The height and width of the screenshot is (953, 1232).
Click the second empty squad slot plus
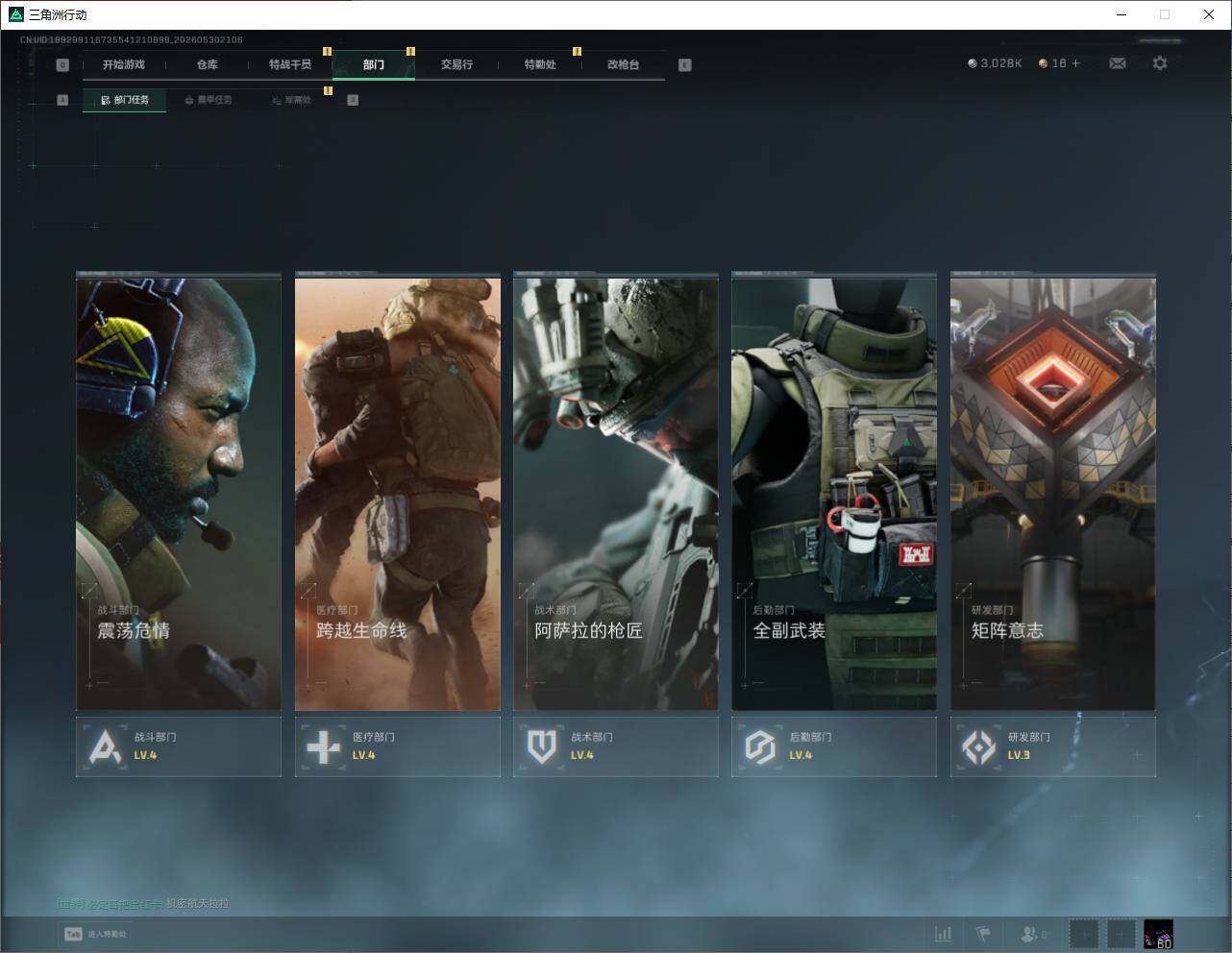click(x=1121, y=934)
